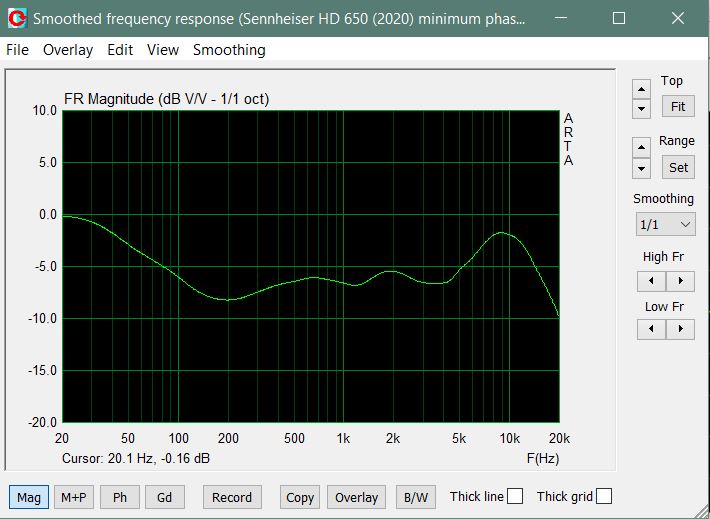Enable the Thick line checkbox

click(515, 496)
